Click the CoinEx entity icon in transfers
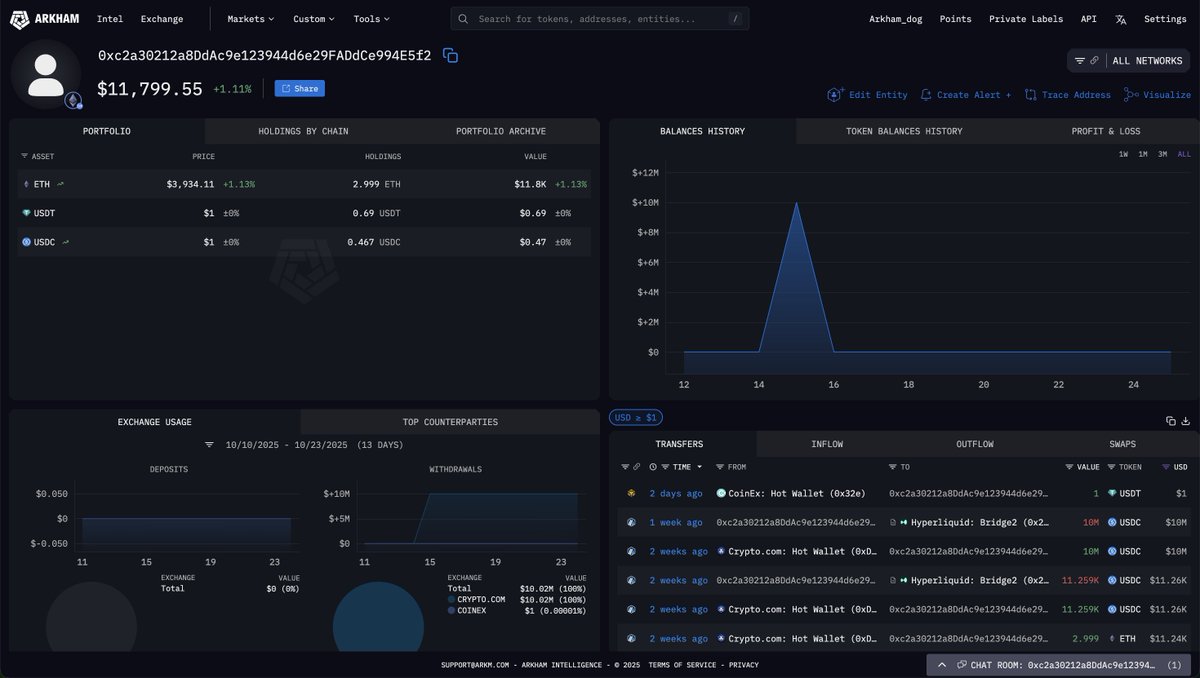Screen dimensions: 1200x678 [721, 493]
